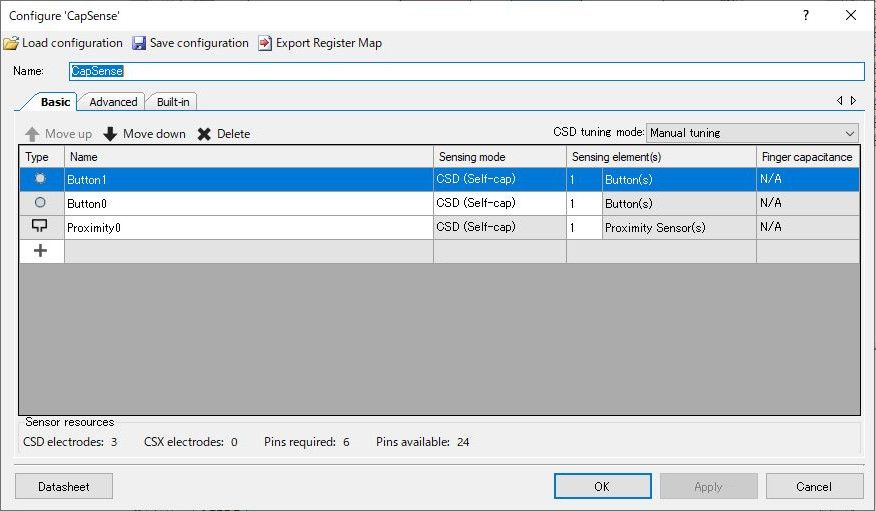876x511 pixels.
Task: Click Proximity Sensor(s) cell text
Action: (x=655, y=228)
